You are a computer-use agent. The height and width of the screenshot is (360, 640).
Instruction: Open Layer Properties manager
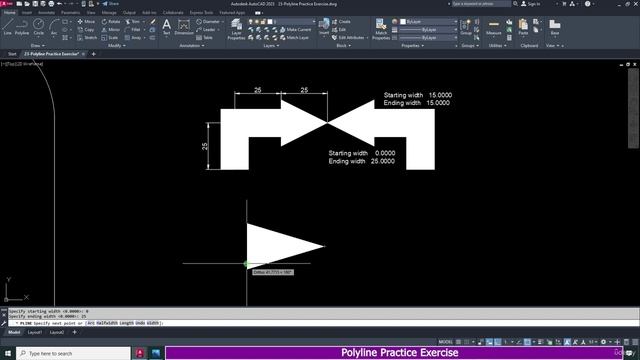[236, 29]
